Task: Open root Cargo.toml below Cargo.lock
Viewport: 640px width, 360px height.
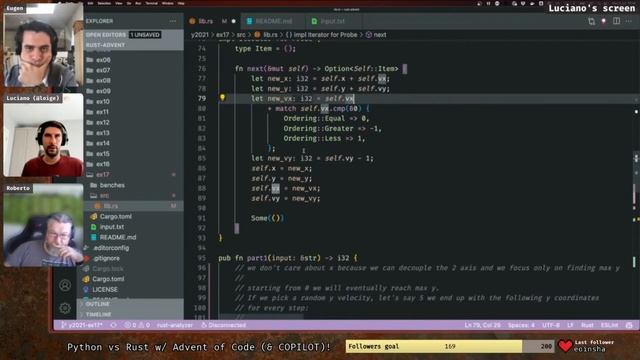Action: coord(108,279)
